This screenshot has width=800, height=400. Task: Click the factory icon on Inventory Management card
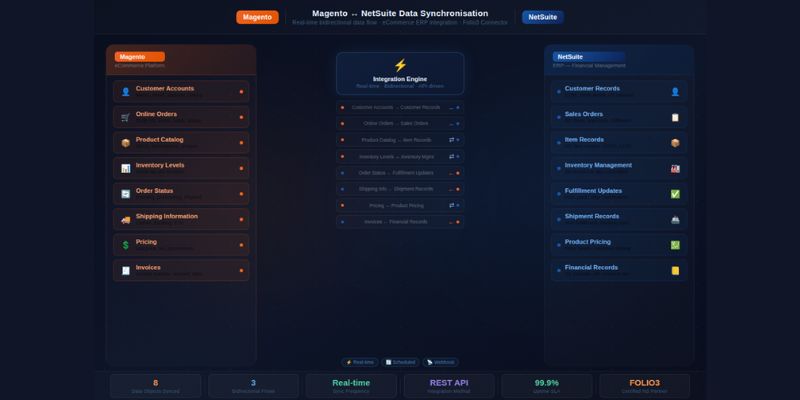coord(675,168)
